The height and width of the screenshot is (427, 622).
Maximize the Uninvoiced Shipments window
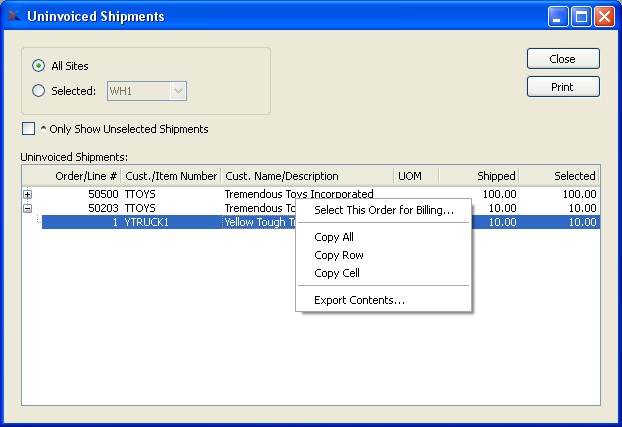(x=583, y=16)
